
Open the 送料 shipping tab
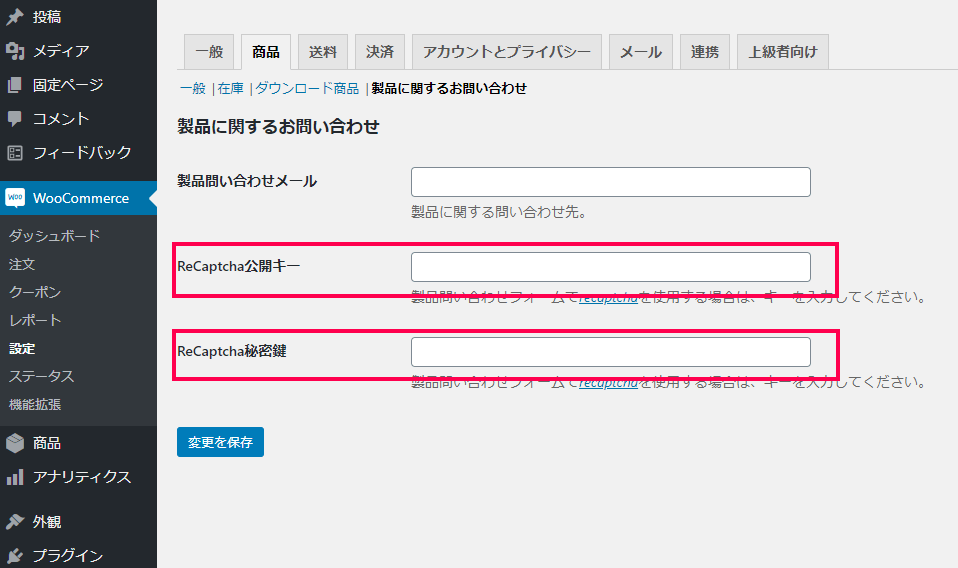[323, 52]
